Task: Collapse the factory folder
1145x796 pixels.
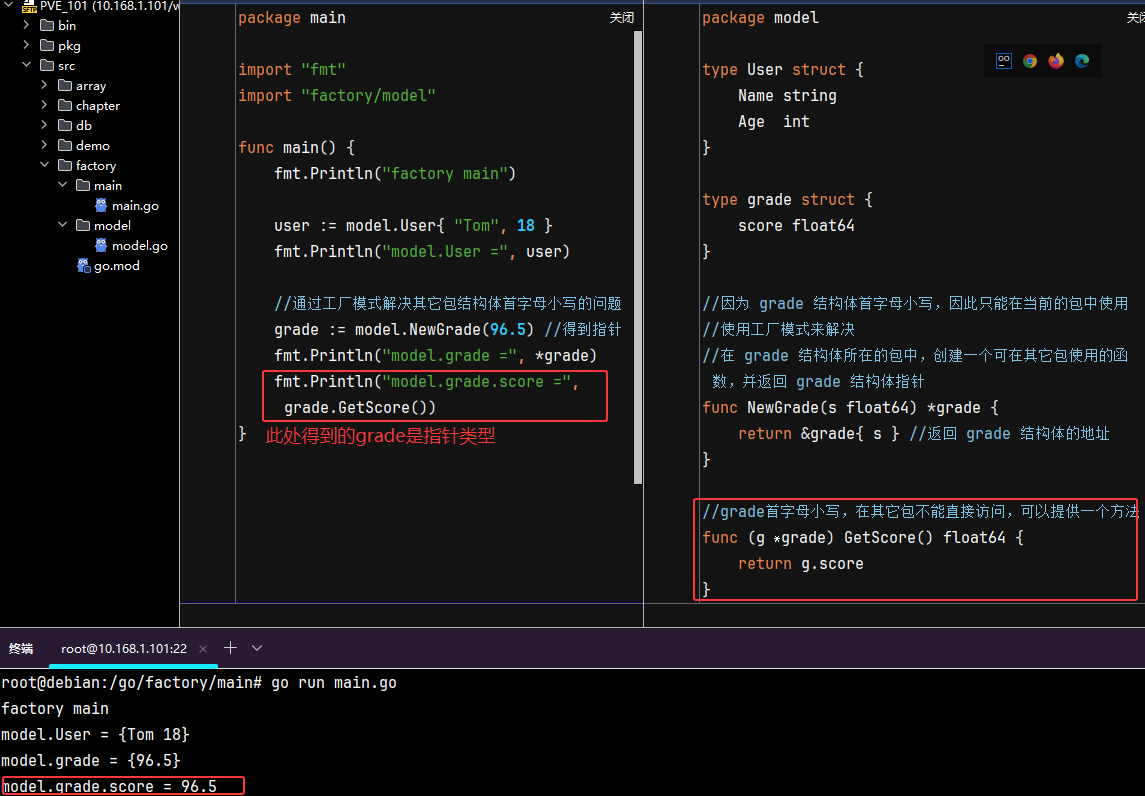Action: coord(45,166)
